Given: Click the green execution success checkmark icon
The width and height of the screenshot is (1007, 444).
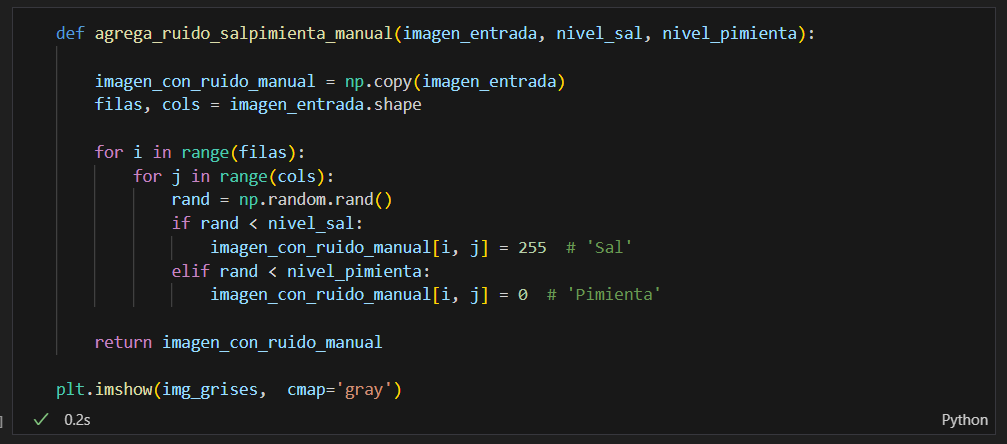Looking at the screenshot, I should 40,421.
